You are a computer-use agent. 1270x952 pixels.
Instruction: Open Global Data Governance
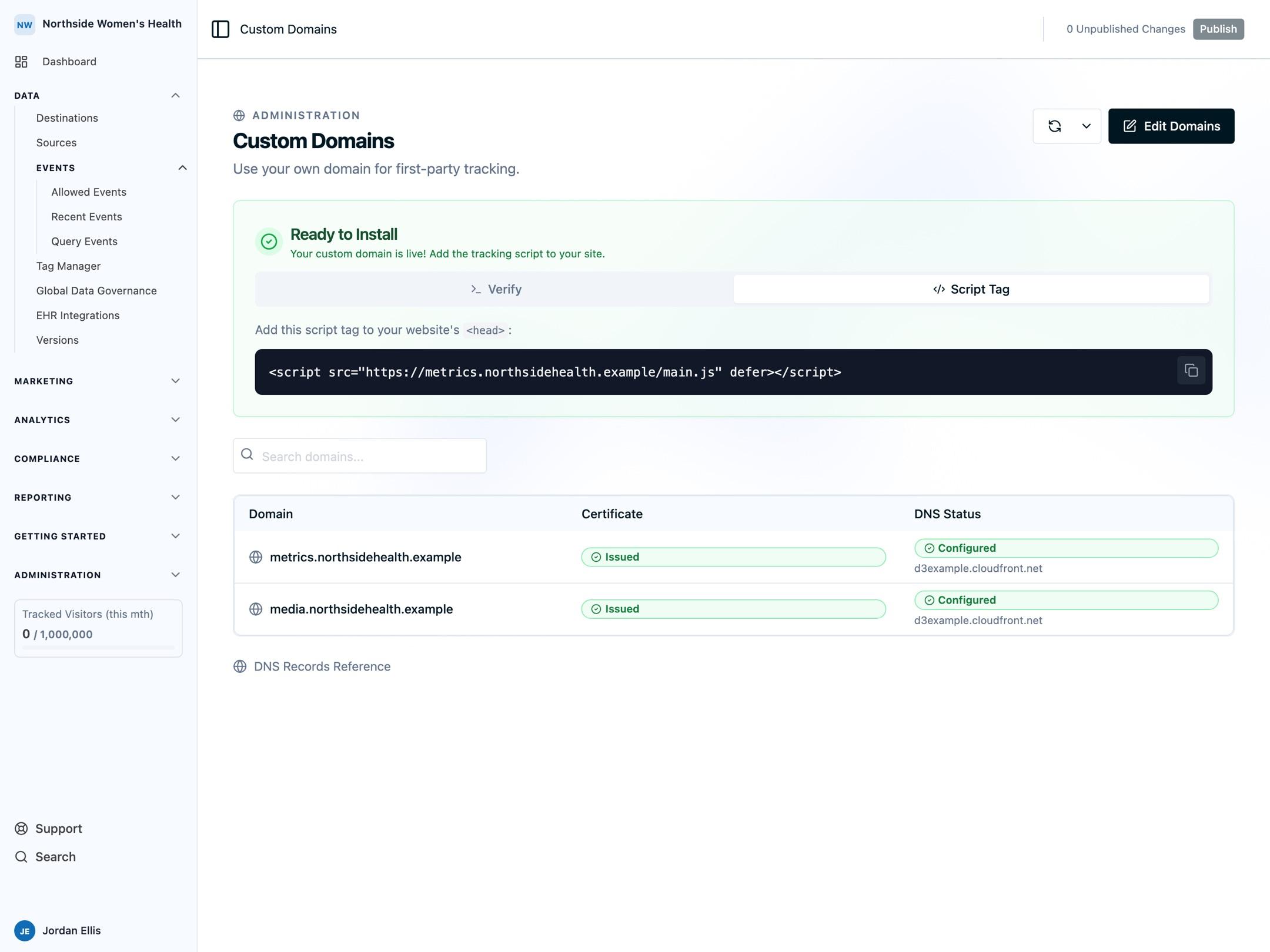[x=96, y=291]
